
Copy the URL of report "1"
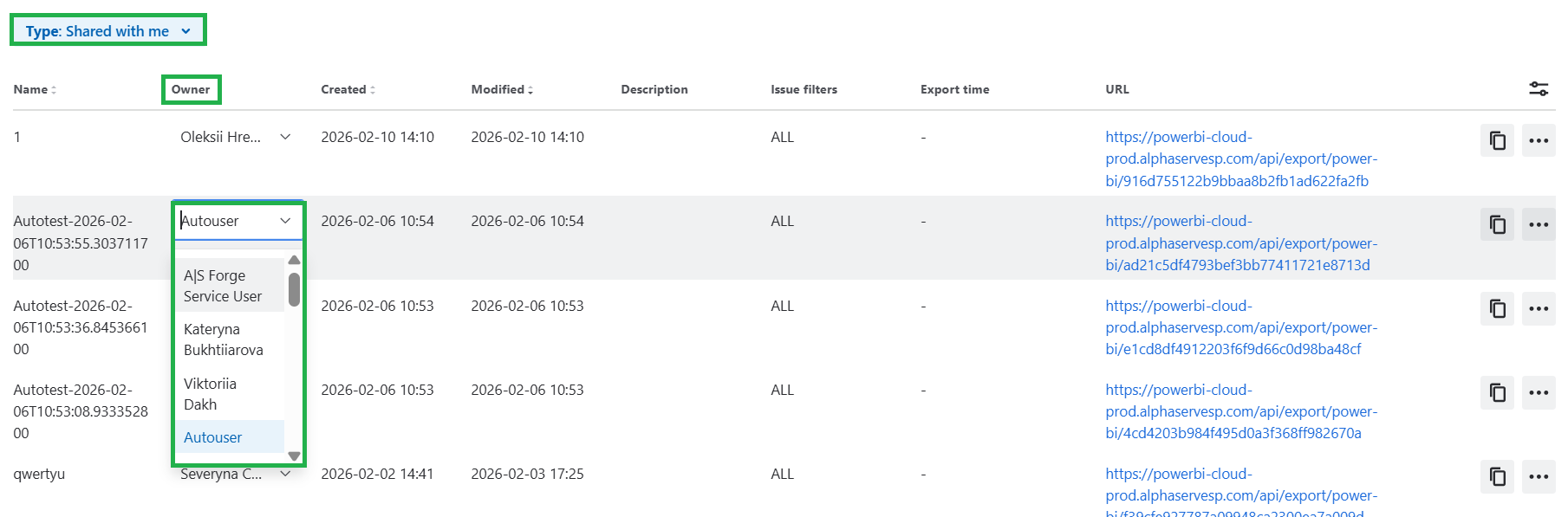click(x=1497, y=140)
